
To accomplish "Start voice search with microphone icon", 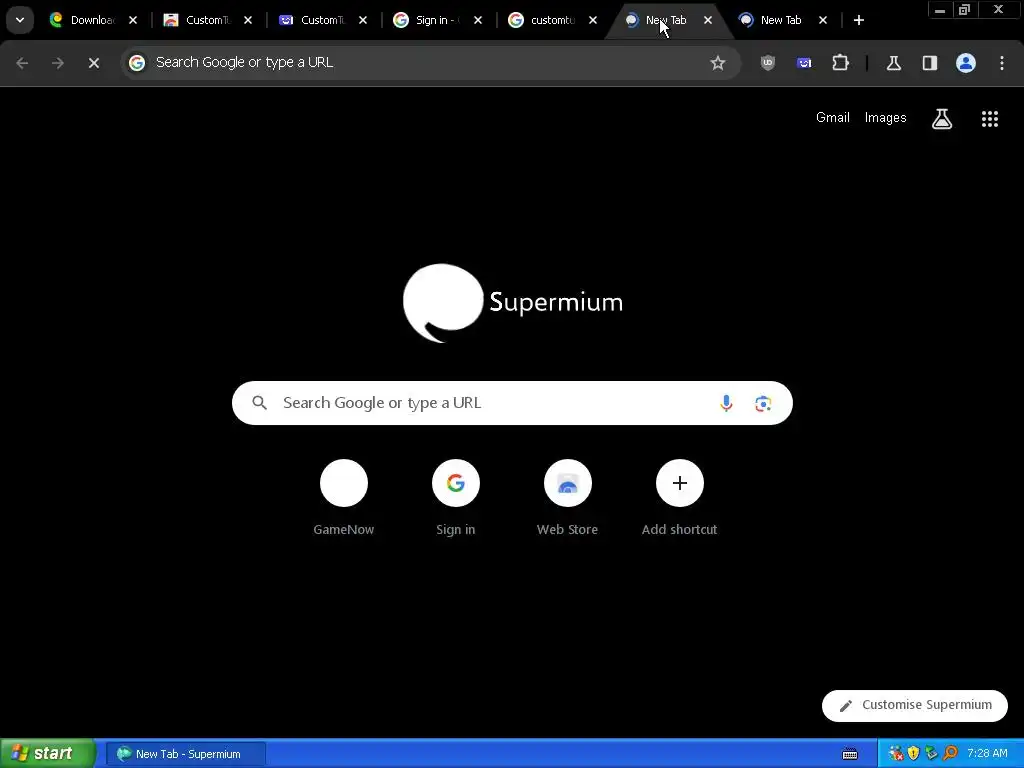I will click(726, 403).
